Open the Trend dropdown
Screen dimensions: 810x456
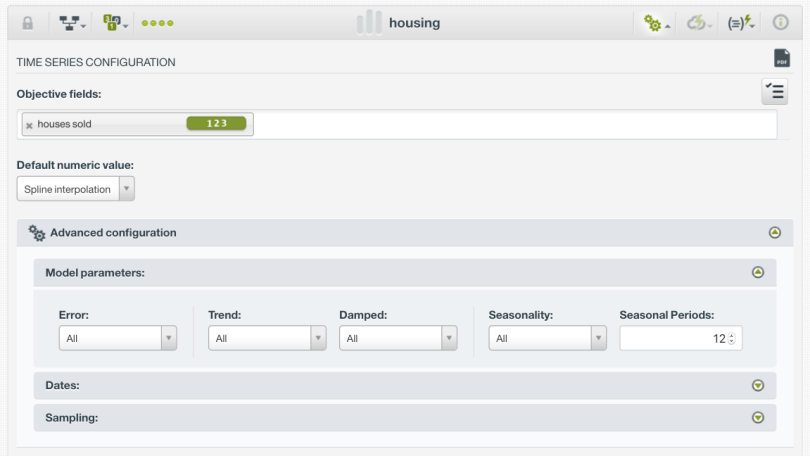pos(267,339)
